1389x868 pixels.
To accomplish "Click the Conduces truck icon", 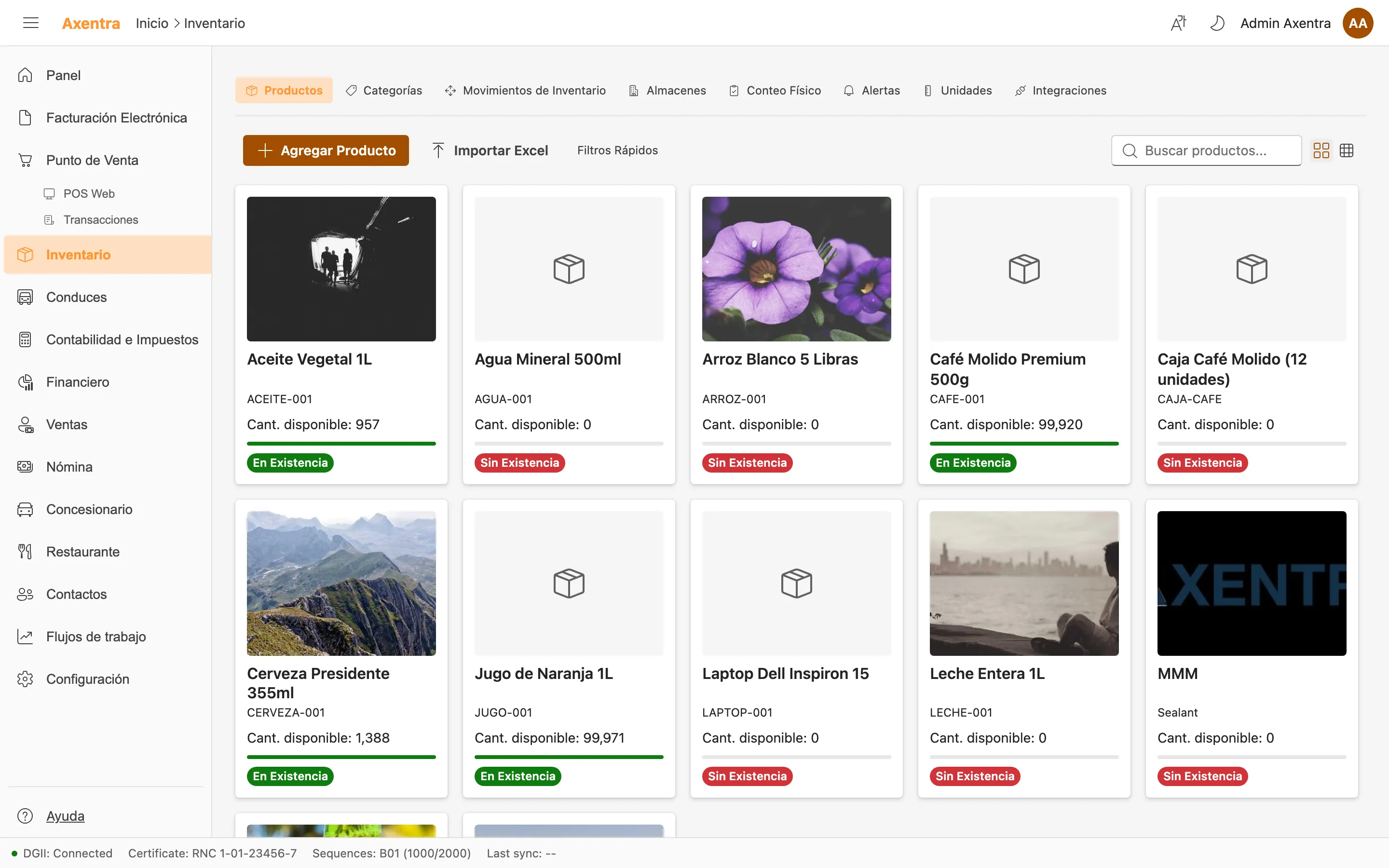I will (25, 297).
